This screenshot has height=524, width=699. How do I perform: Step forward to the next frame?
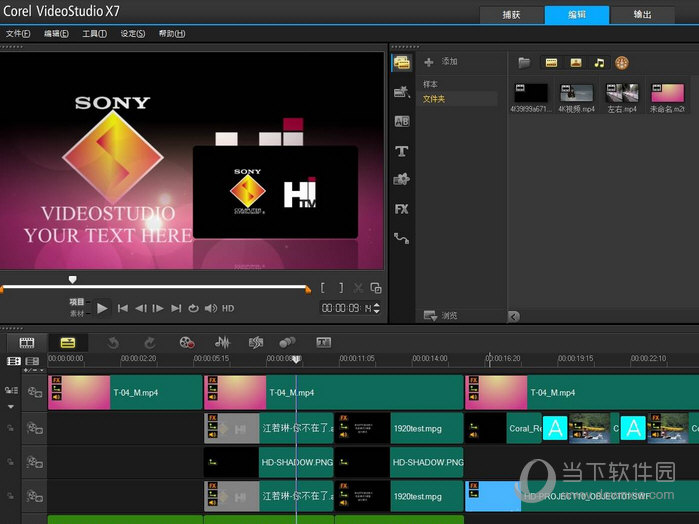click(158, 308)
